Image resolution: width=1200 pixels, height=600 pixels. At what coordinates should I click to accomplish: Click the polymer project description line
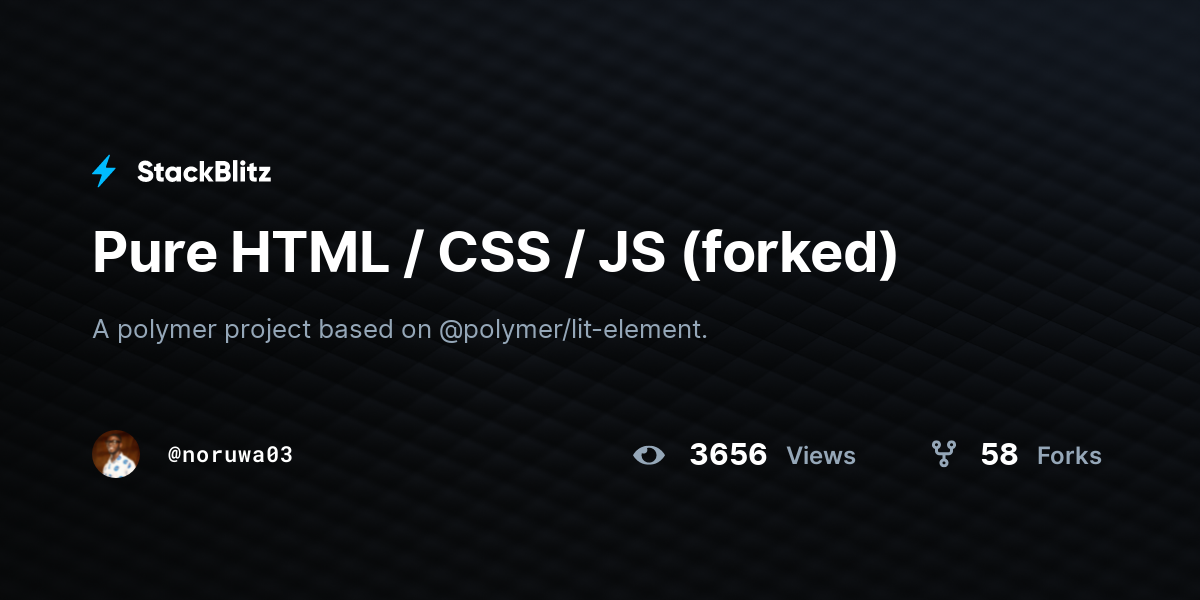pyautogui.click(x=400, y=330)
